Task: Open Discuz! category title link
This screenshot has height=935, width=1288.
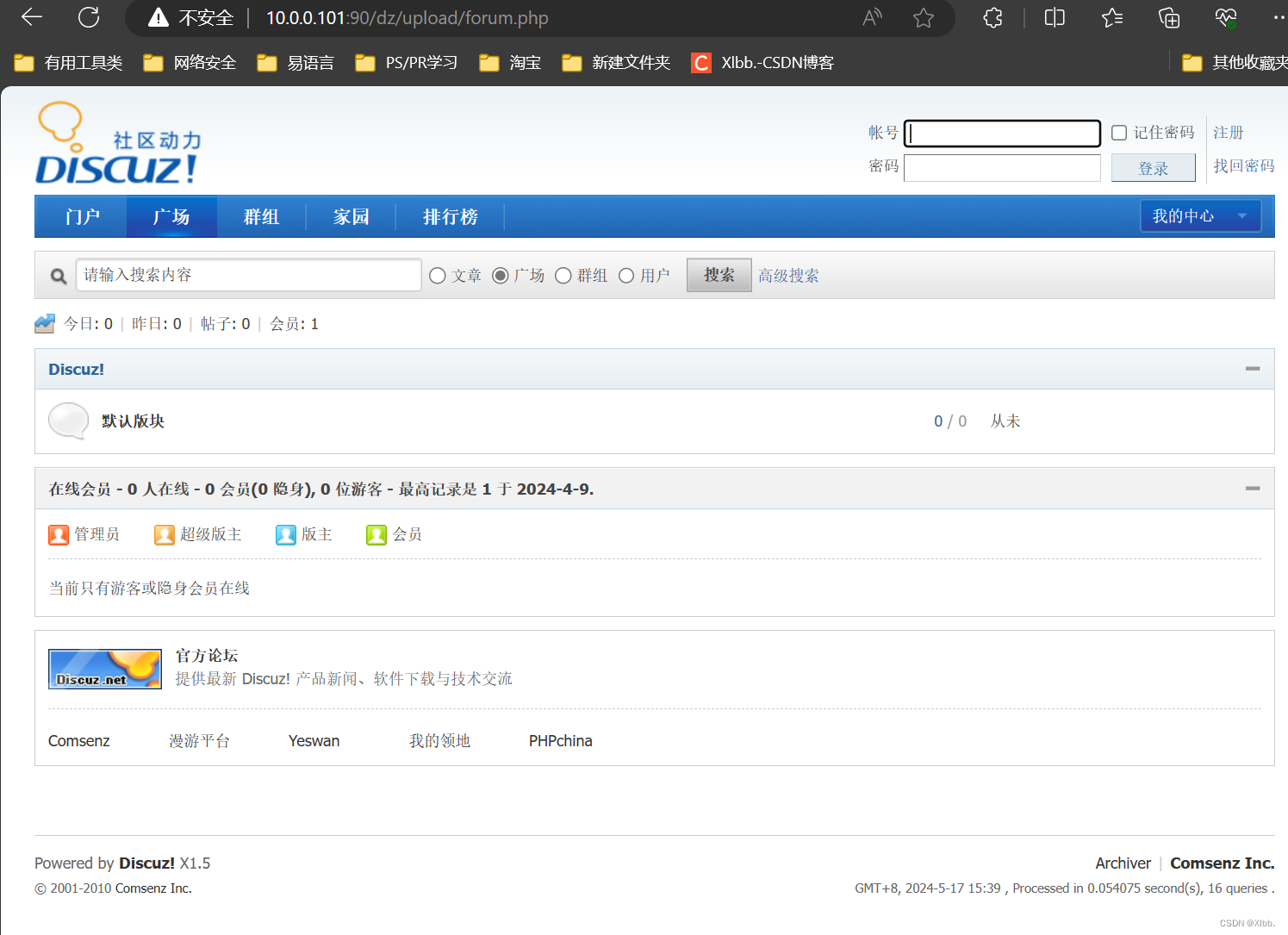Action: click(x=76, y=369)
